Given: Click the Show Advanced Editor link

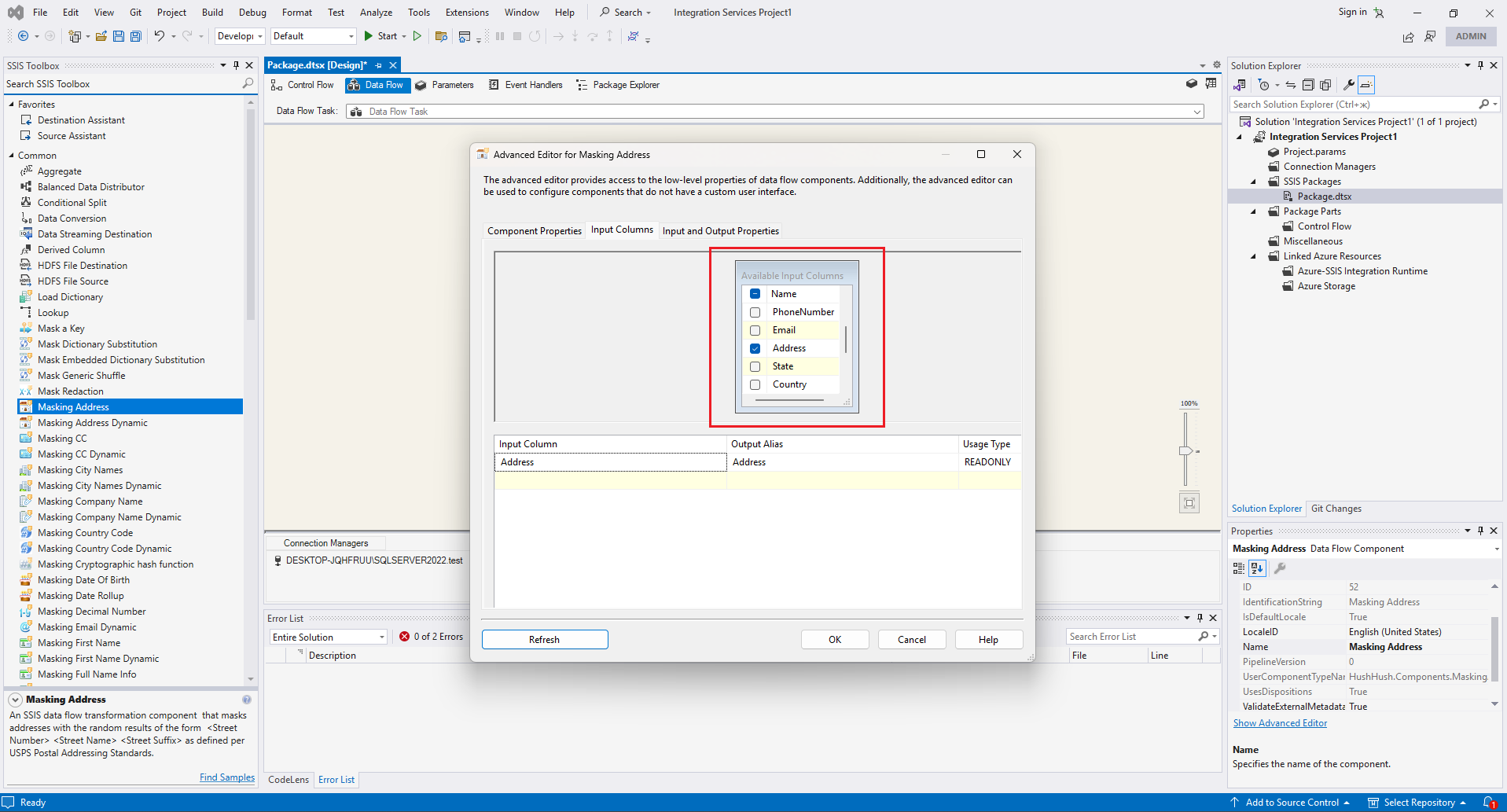Looking at the screenshot, I should pyautogui.click(x=1280, y=723).
